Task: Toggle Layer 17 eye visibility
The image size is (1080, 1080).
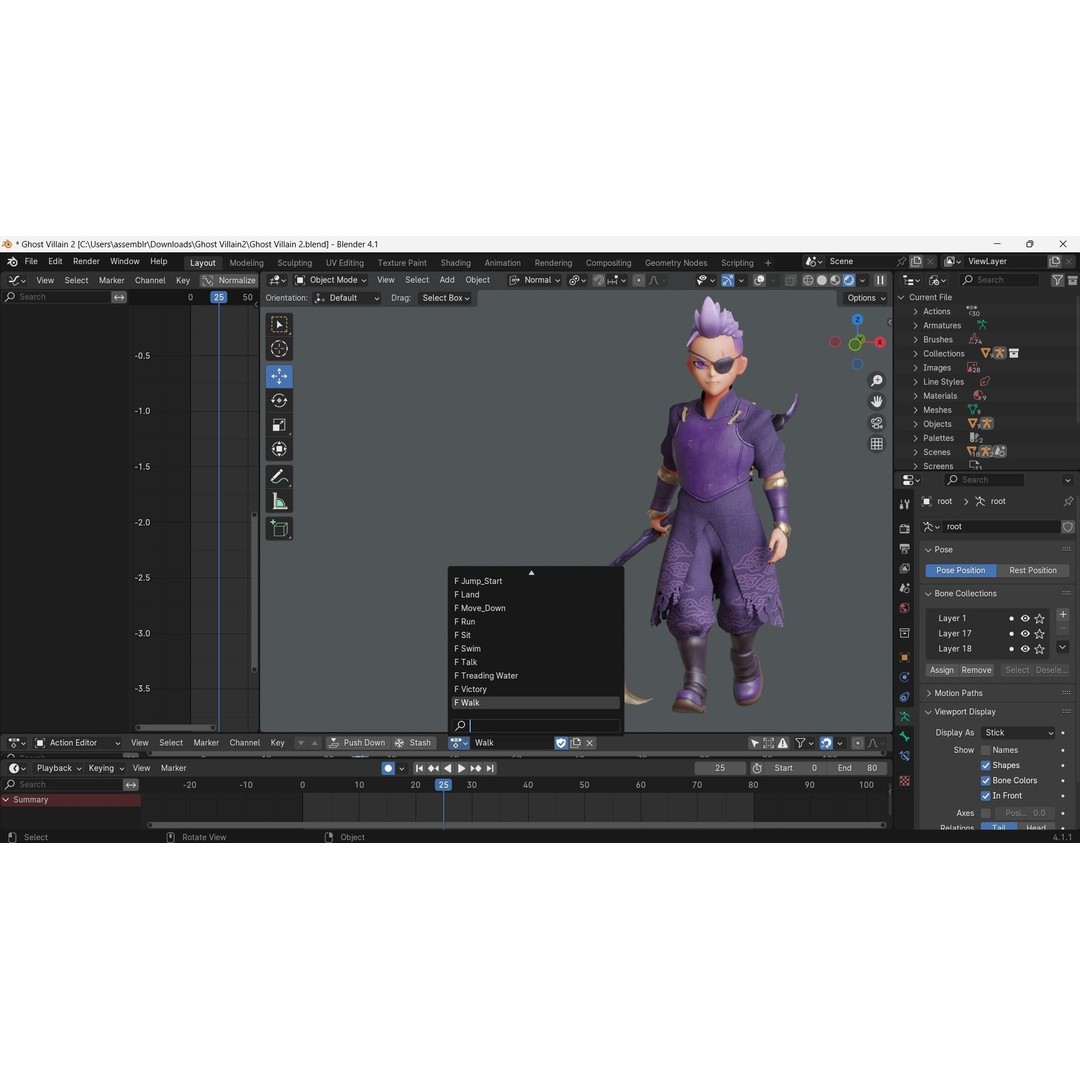Action: pyautogui.click(x=1025, y=634)
